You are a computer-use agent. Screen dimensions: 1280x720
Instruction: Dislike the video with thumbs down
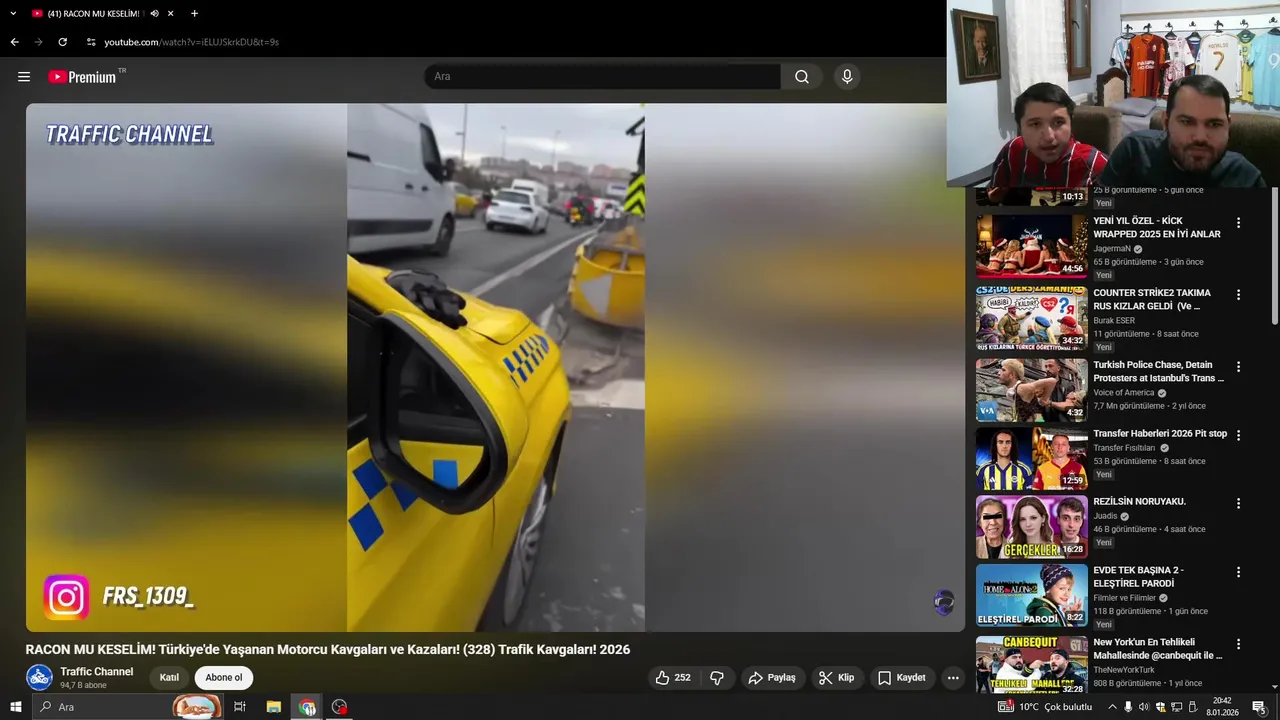point(716,678)
